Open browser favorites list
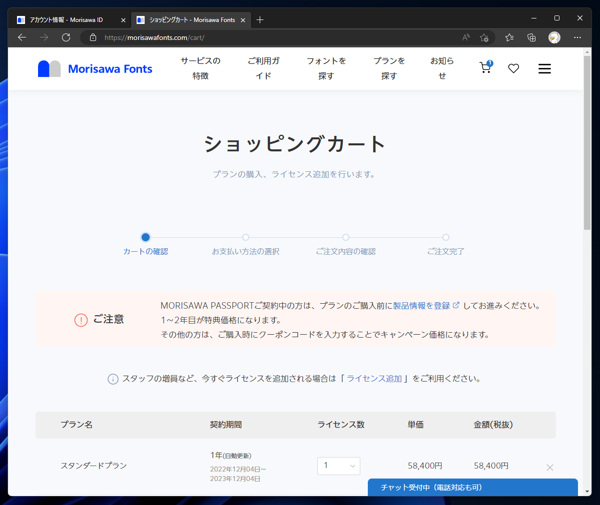Viewport: 600px width, 505px height. pos(509,37)
